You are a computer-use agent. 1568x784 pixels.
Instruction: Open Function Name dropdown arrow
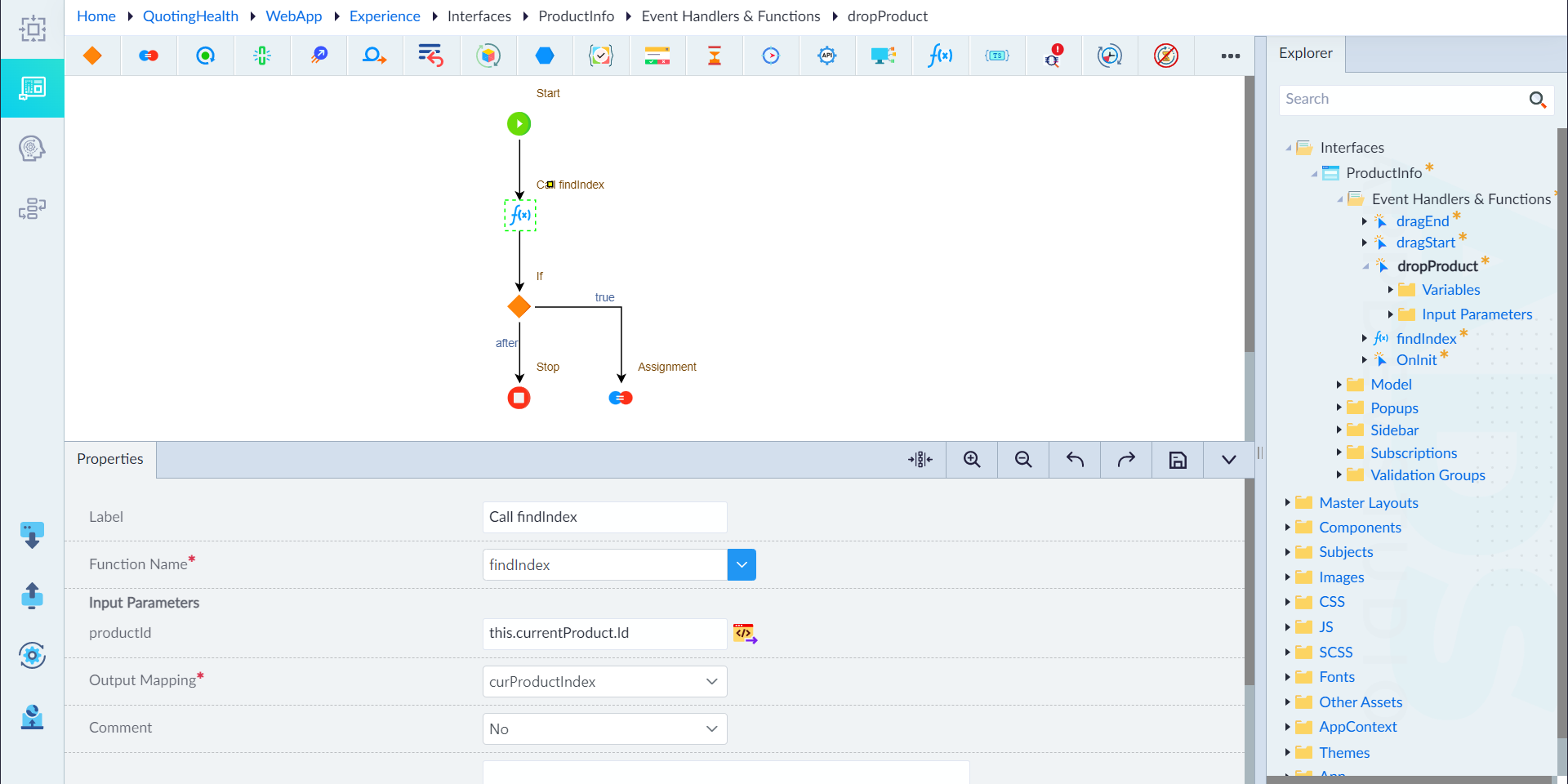click(x=742, y=564)
